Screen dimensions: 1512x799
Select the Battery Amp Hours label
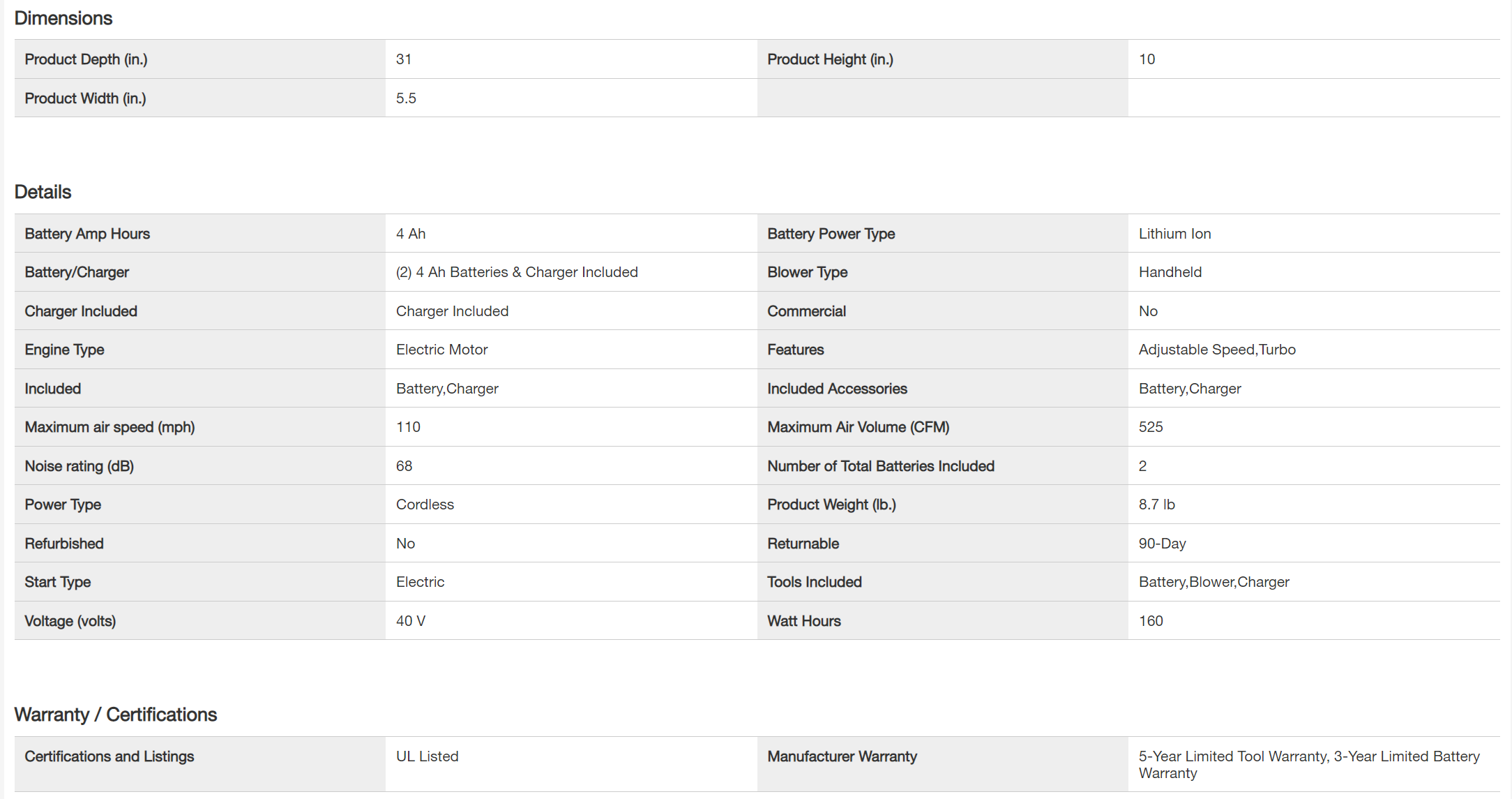[x=87, y=234]
